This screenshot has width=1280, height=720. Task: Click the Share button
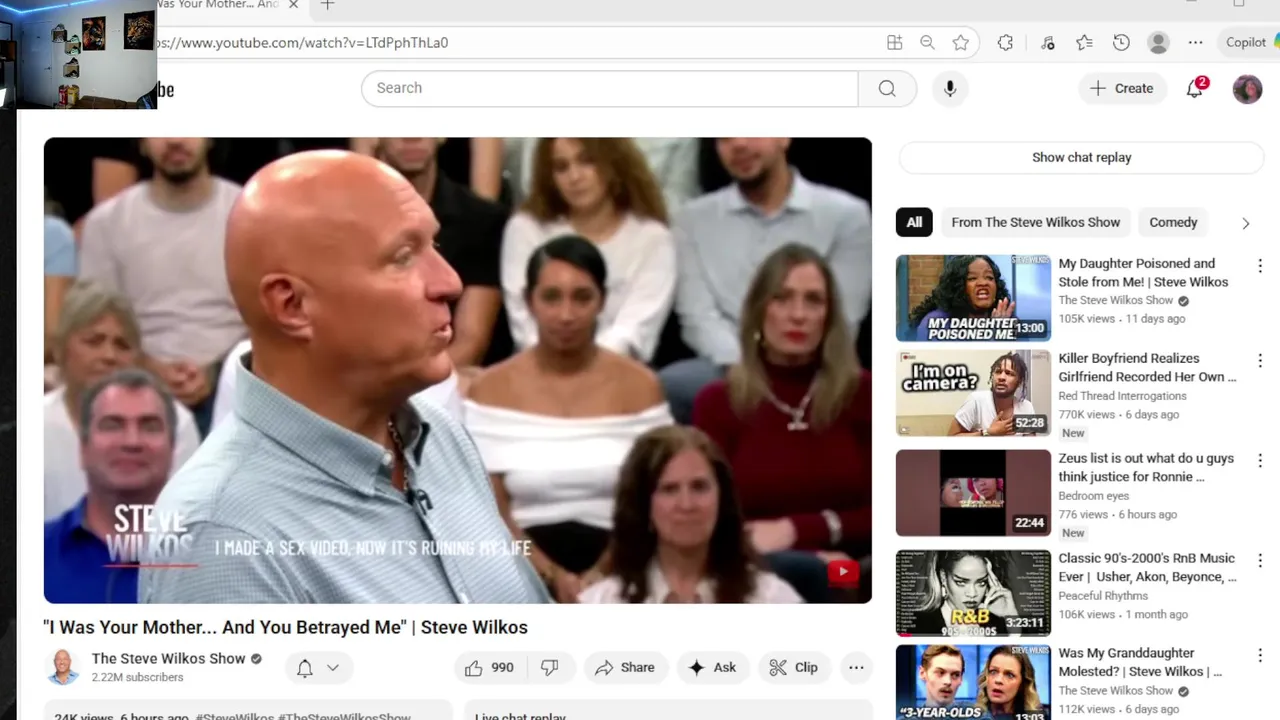click(x=625, y=667)
